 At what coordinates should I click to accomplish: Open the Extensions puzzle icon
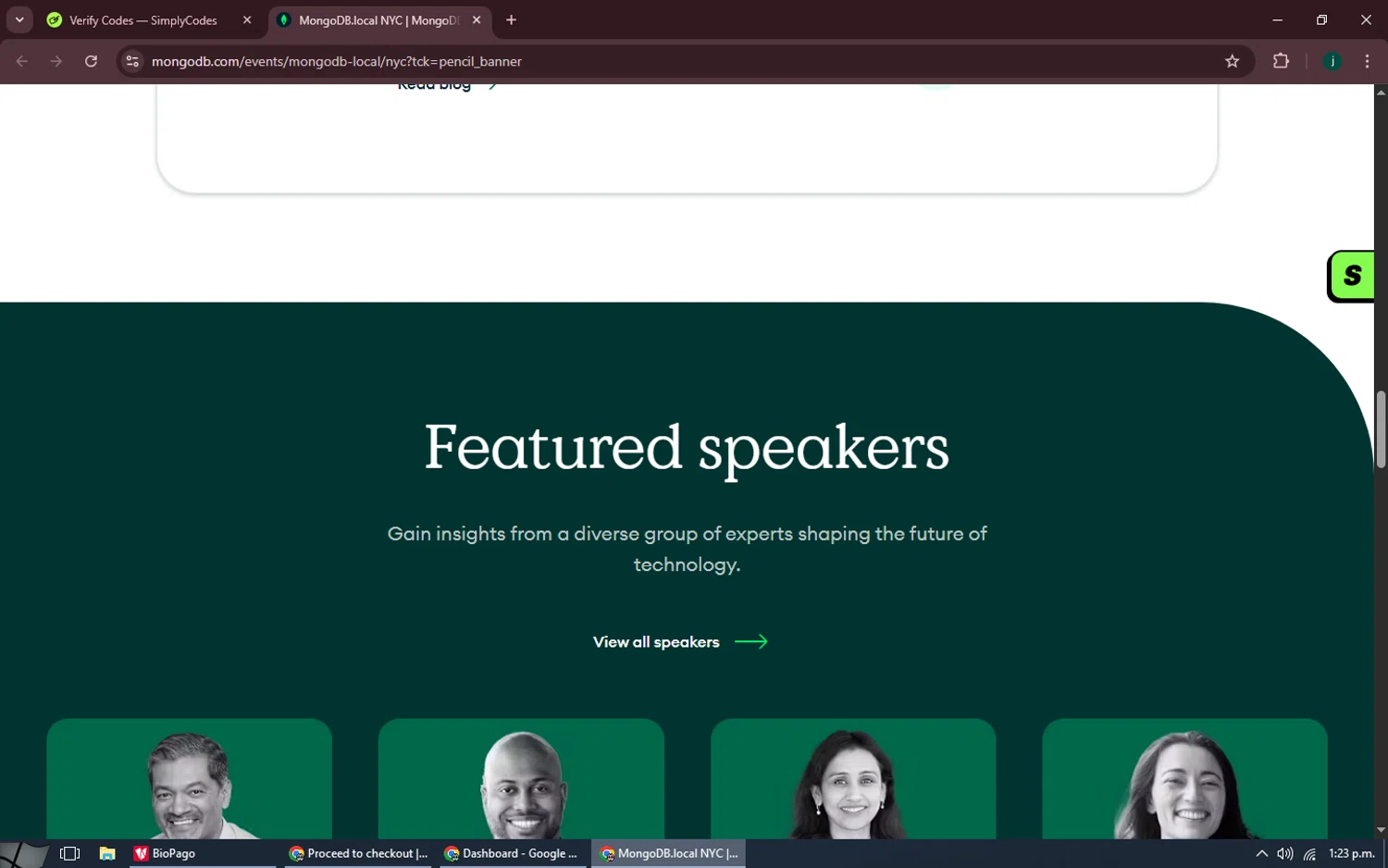click(x=1281, y=61)
